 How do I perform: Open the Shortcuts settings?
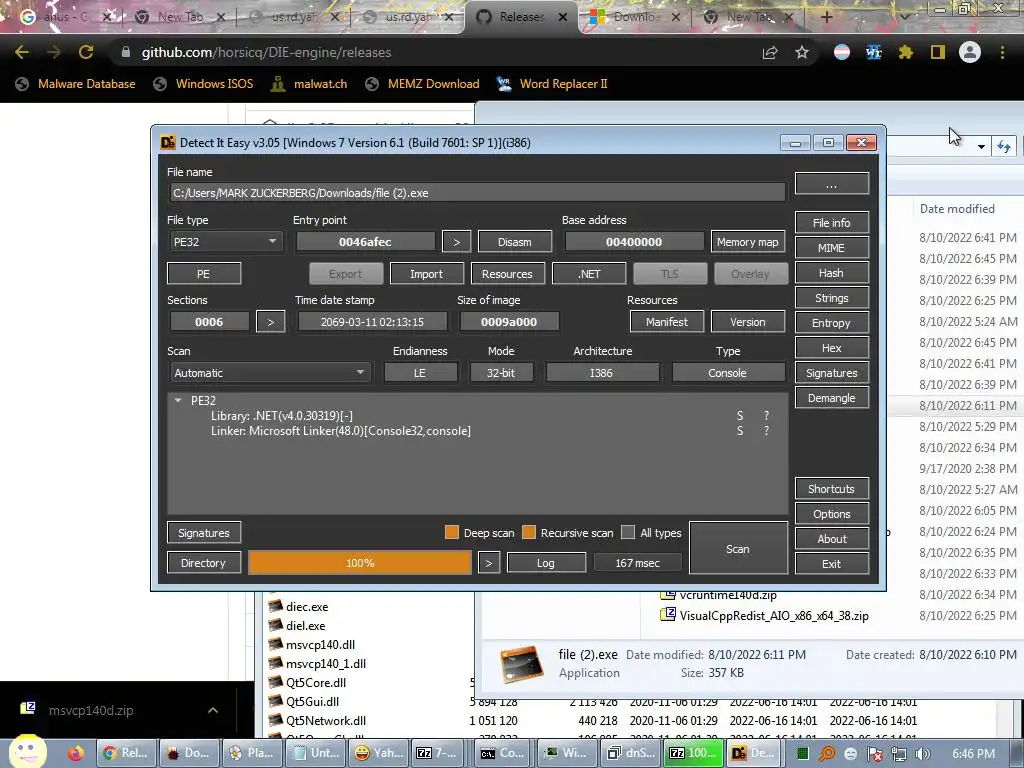(x=831, y=488)
